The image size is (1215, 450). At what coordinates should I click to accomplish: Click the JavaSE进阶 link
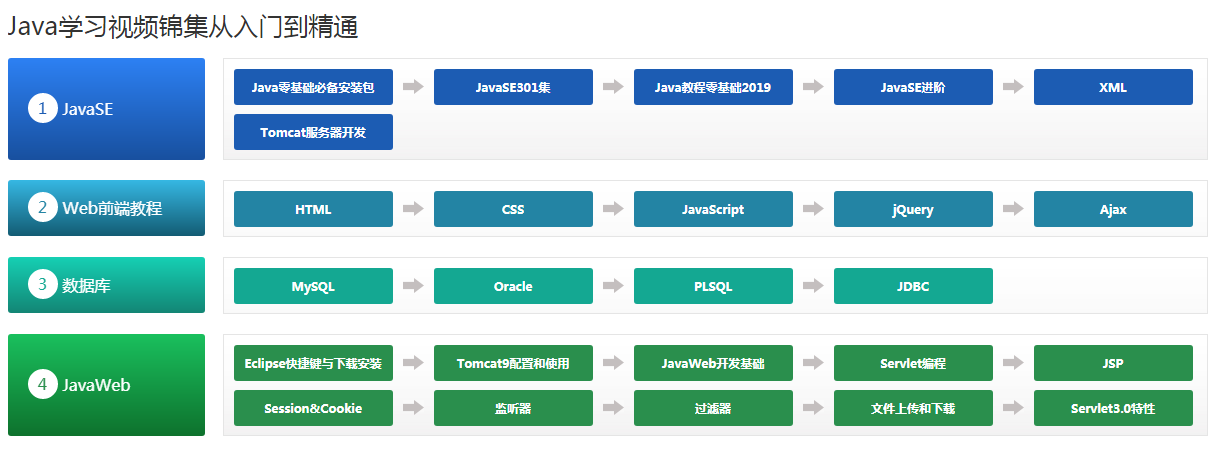pyautogui.click(x=913, y=87)
